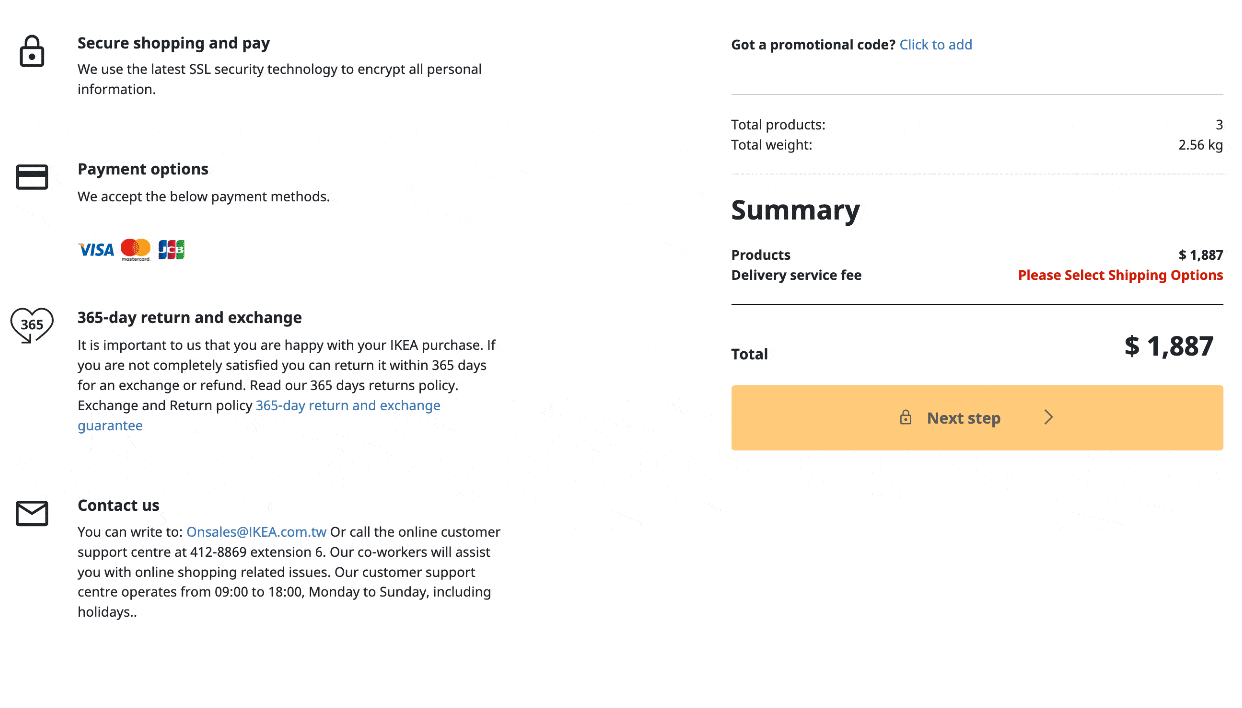Click the Contact us heading
Image resolution: width=1242 pixels, height=708 pixels.
coord(118,506)
